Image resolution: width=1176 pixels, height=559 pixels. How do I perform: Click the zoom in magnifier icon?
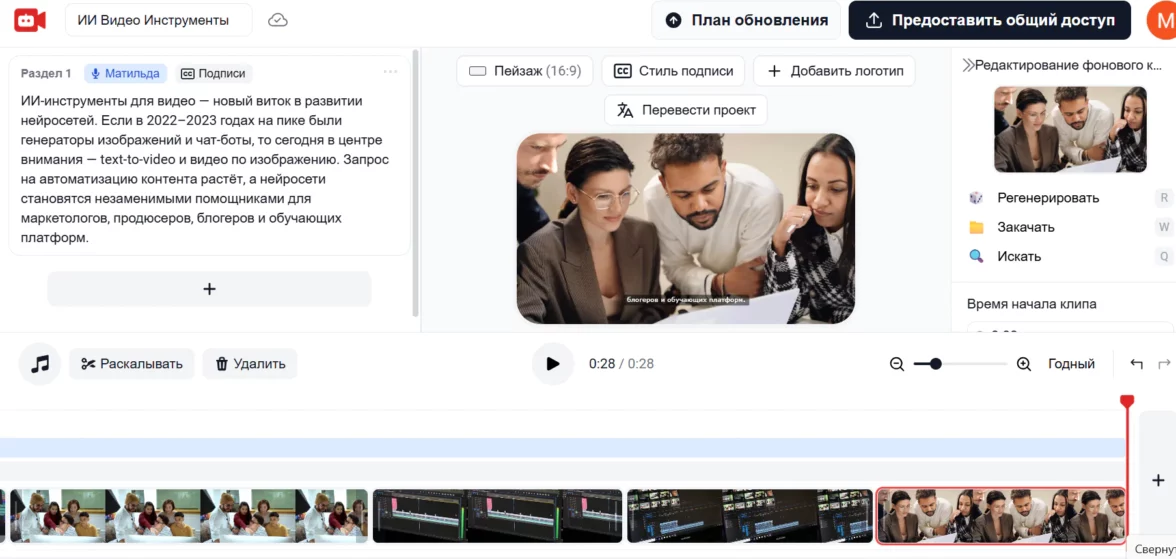(1023, 364)
